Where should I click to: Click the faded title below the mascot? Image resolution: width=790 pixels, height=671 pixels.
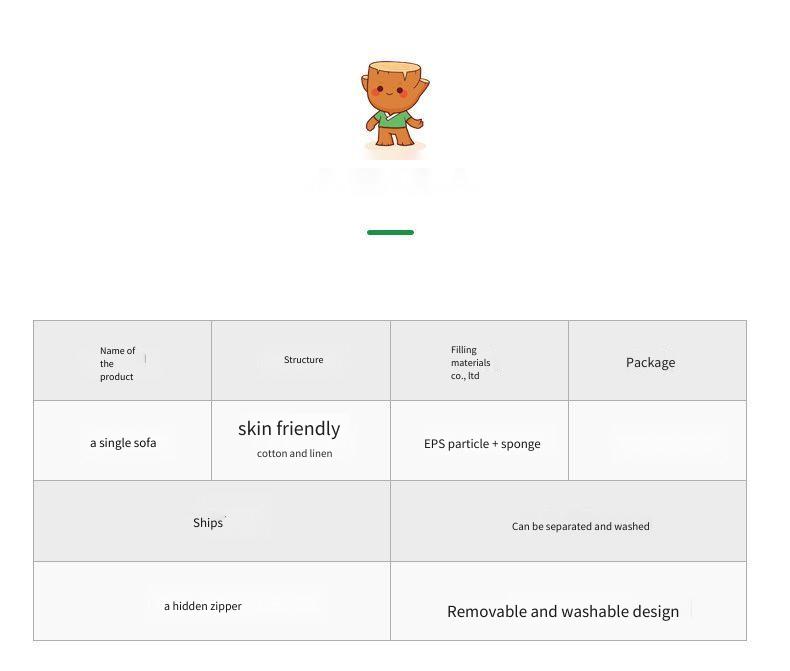[x=390, y=180]
